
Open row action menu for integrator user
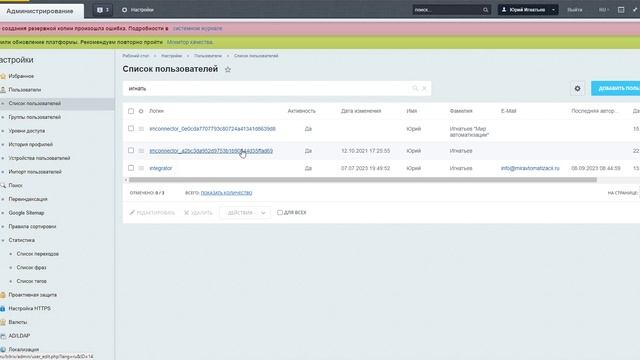pyautogui.click(x=141, y=168)
